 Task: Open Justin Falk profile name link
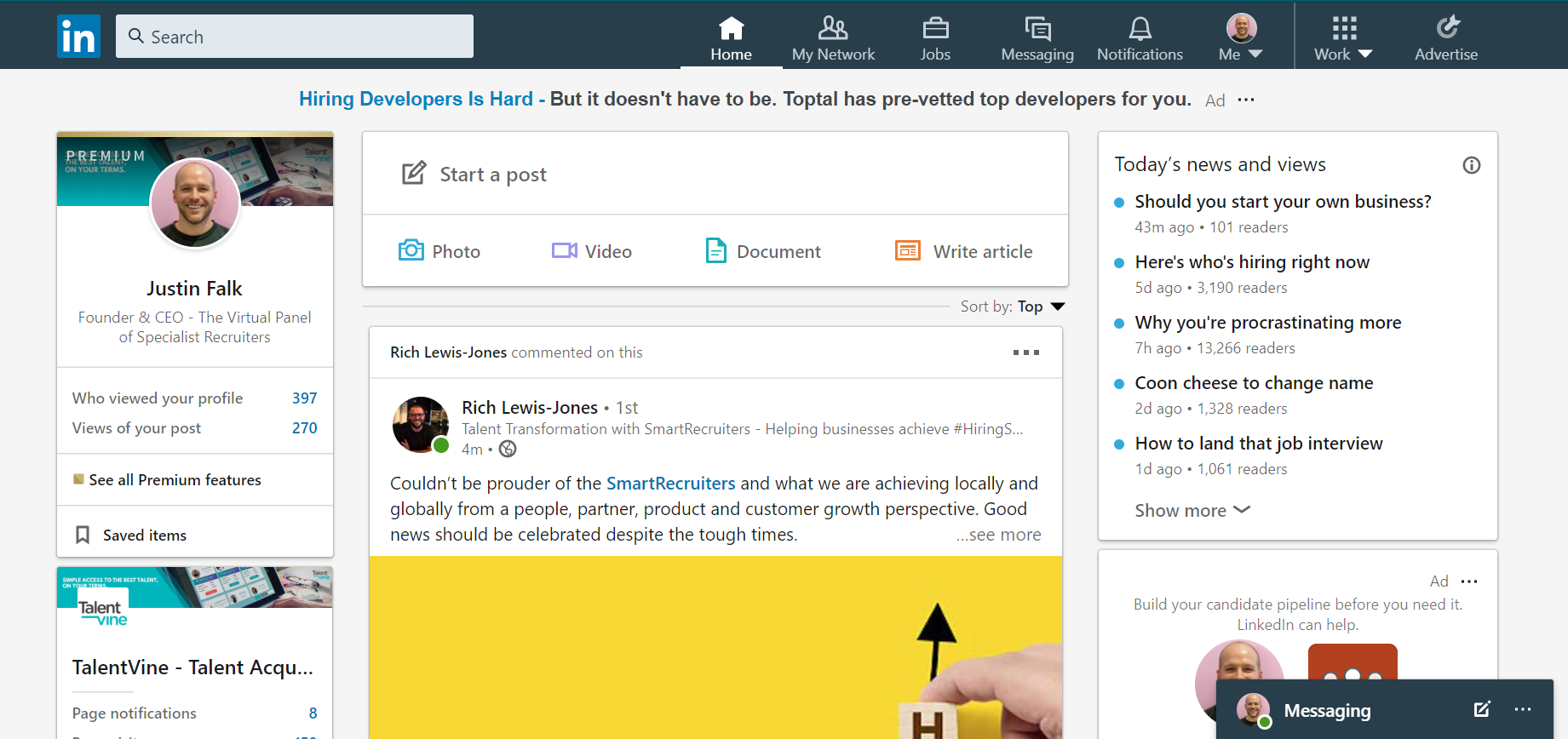pyautogui.click(x=194, y=289)
